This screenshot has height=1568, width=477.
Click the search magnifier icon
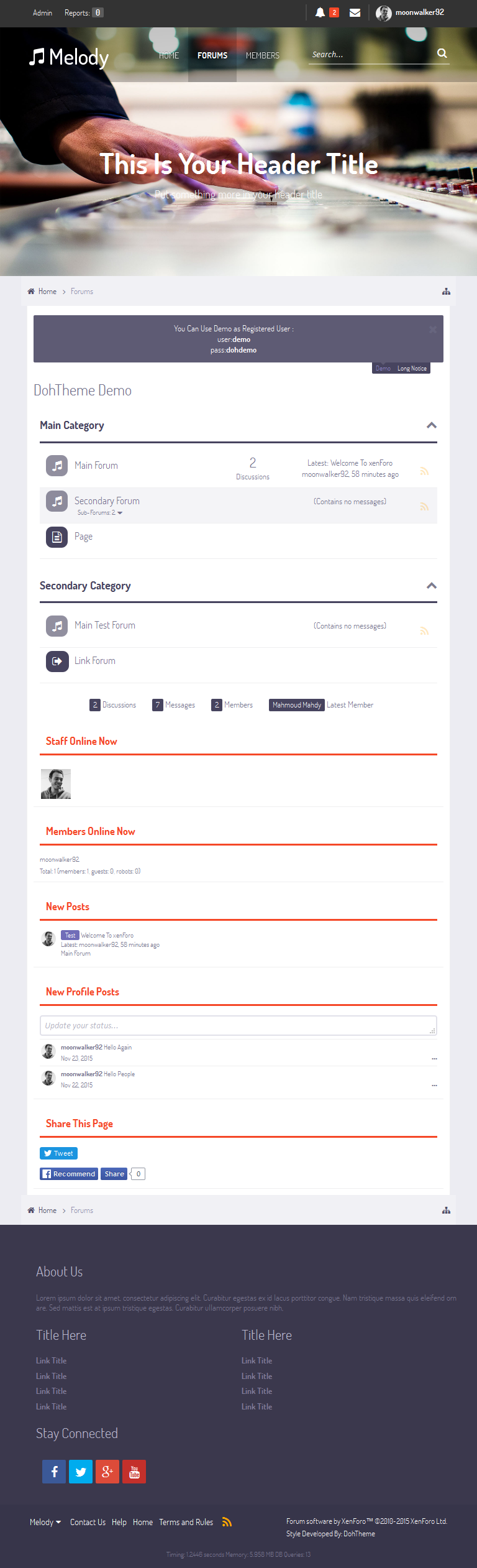[x=442, y=53]
